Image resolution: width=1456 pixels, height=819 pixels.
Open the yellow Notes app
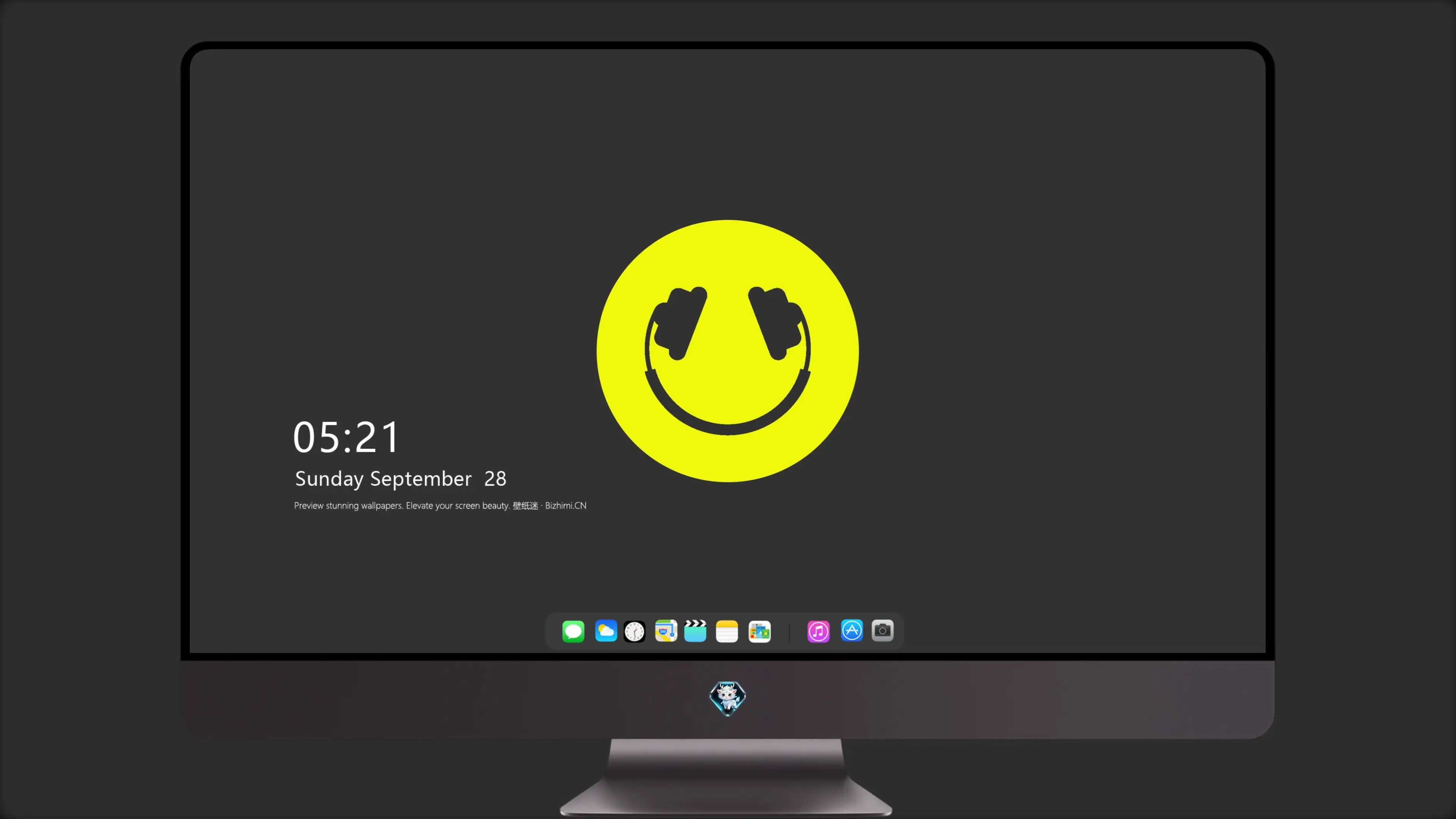pyautogui.click(x=727, y=631)
